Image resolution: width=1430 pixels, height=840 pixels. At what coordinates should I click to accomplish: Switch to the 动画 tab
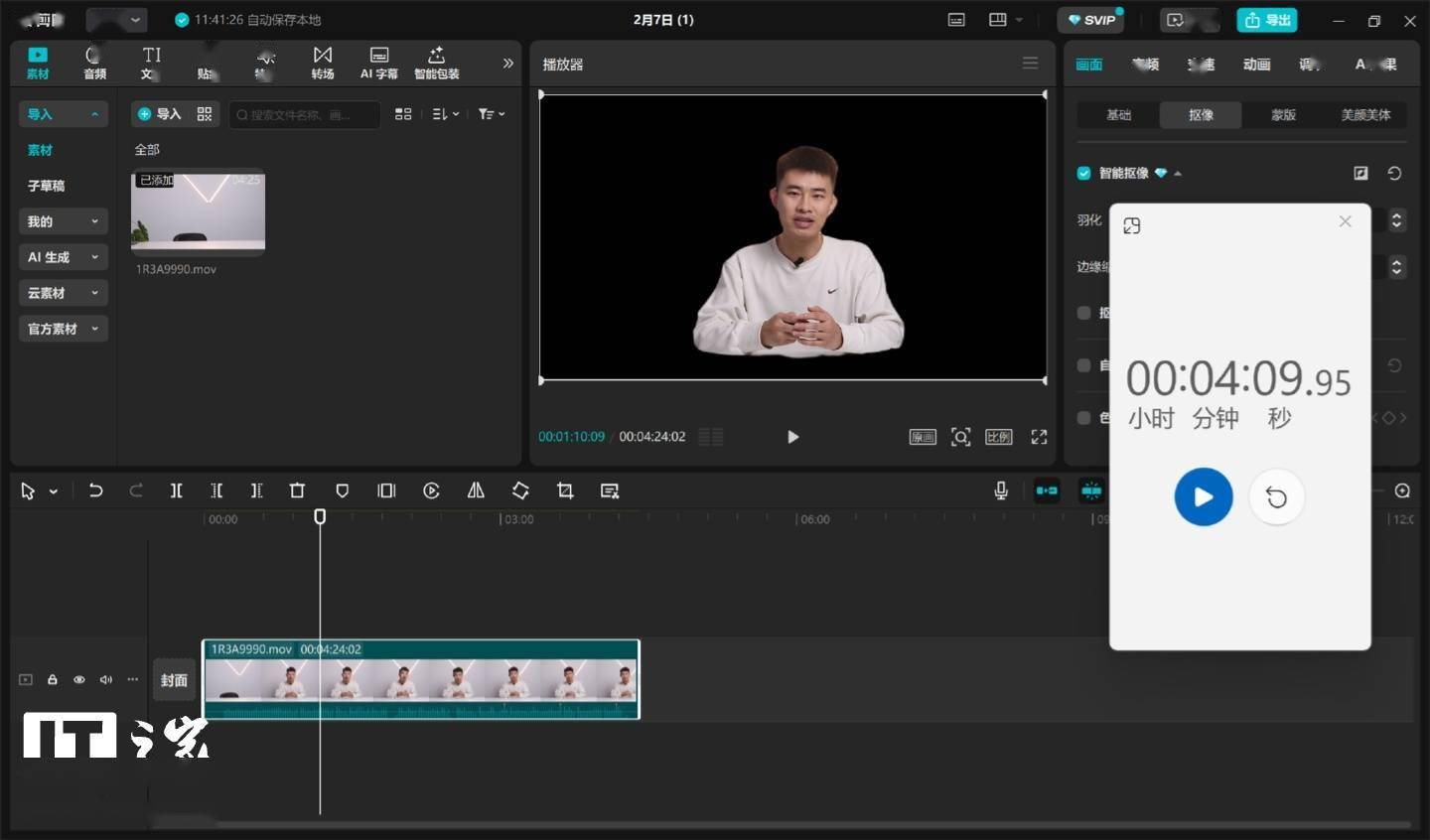[1256, 65]
